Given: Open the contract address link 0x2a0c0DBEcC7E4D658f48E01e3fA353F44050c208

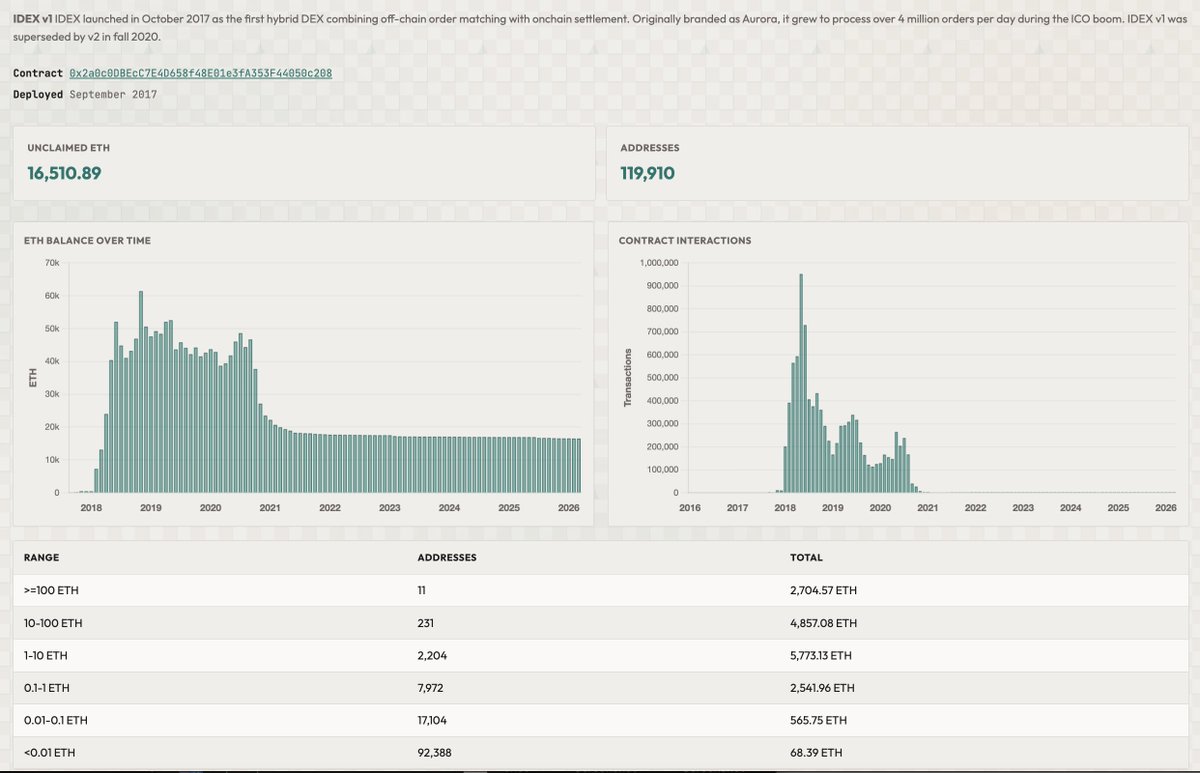Looking at the screenshot, I should 200,73.
